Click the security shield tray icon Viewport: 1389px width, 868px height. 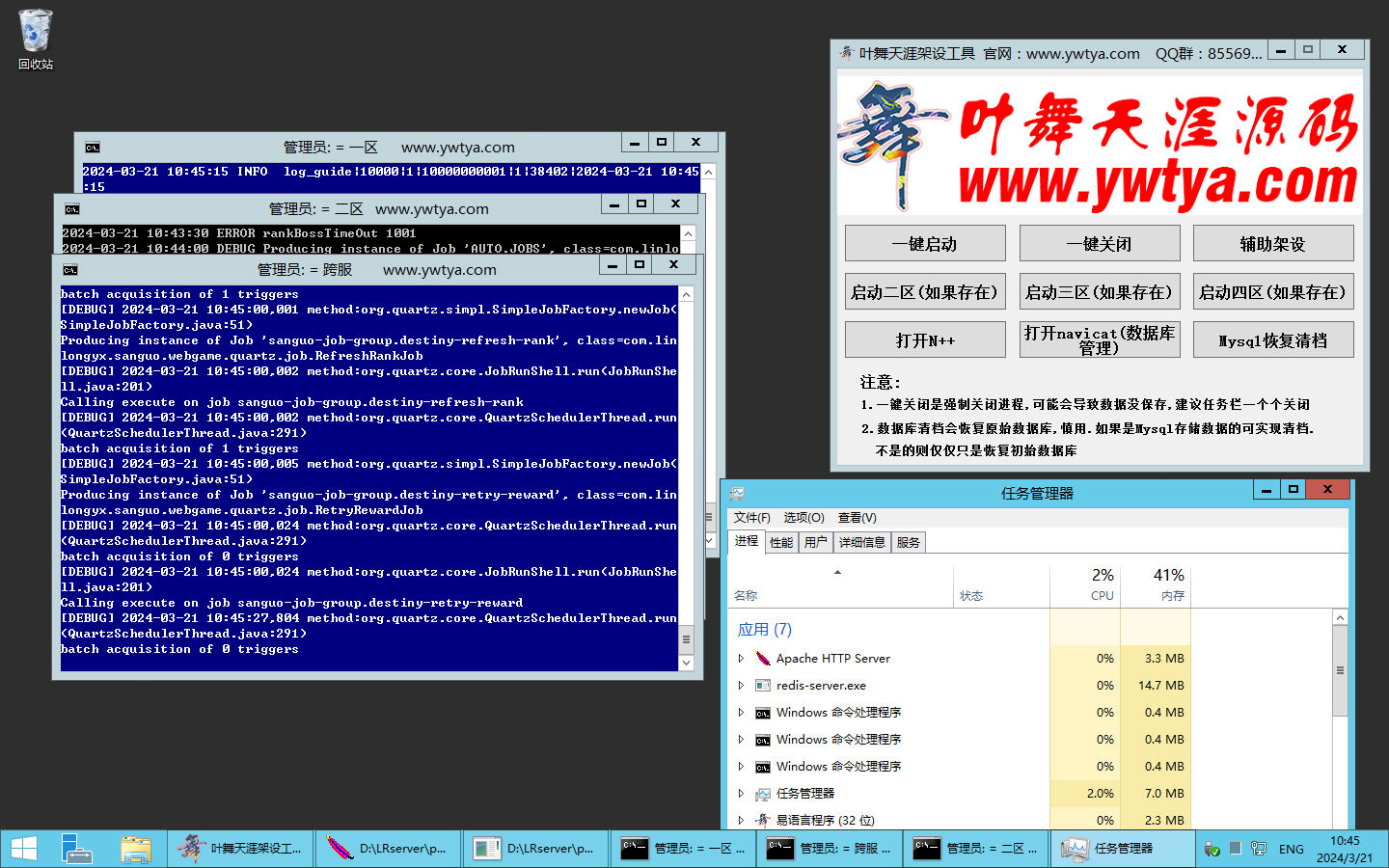(1212, 849)
